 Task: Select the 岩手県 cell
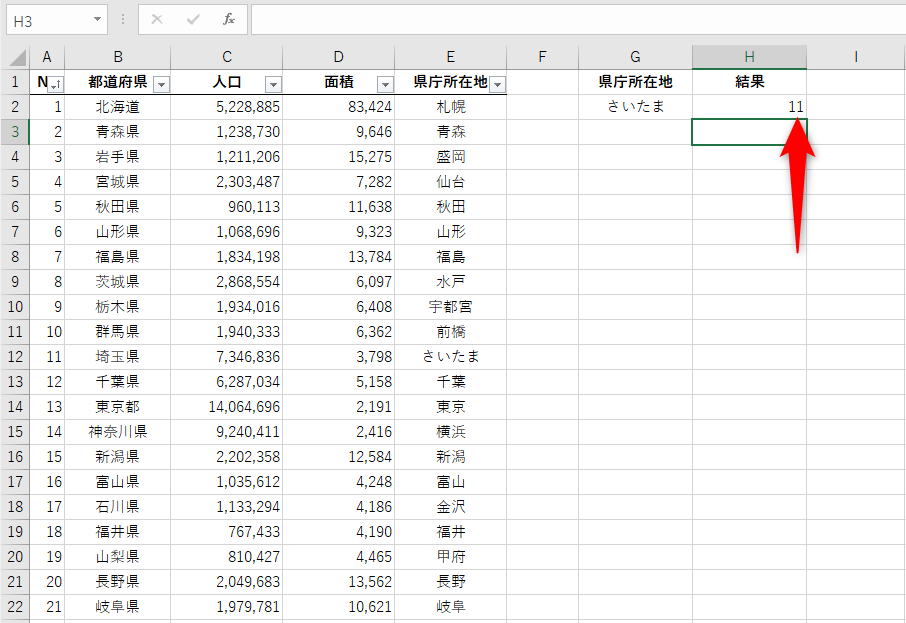(x=118, y=157)
